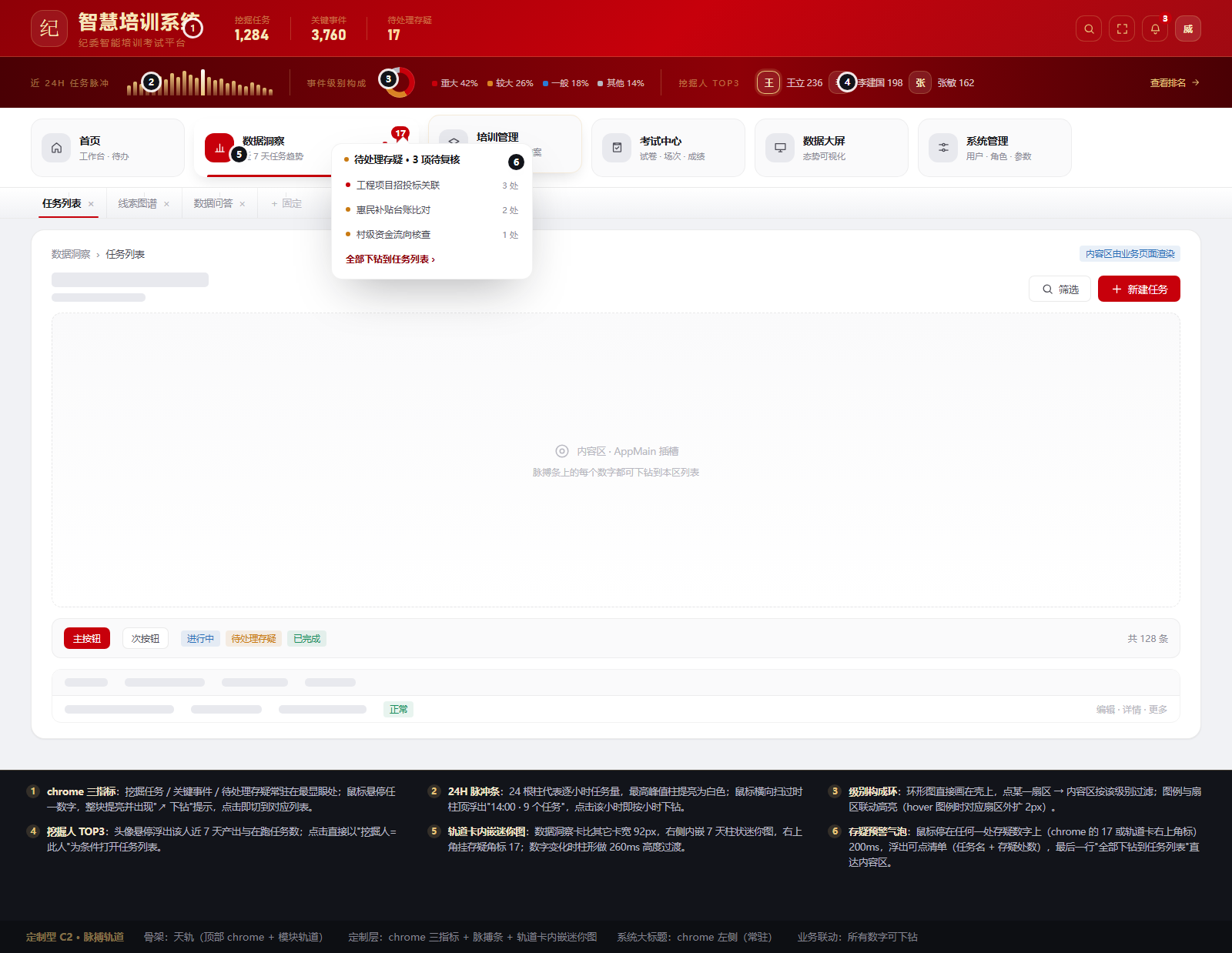The image size is (1232, 953).
Task: Open 惠民补贴台账比对 in the popover
Action: [432, 210]
